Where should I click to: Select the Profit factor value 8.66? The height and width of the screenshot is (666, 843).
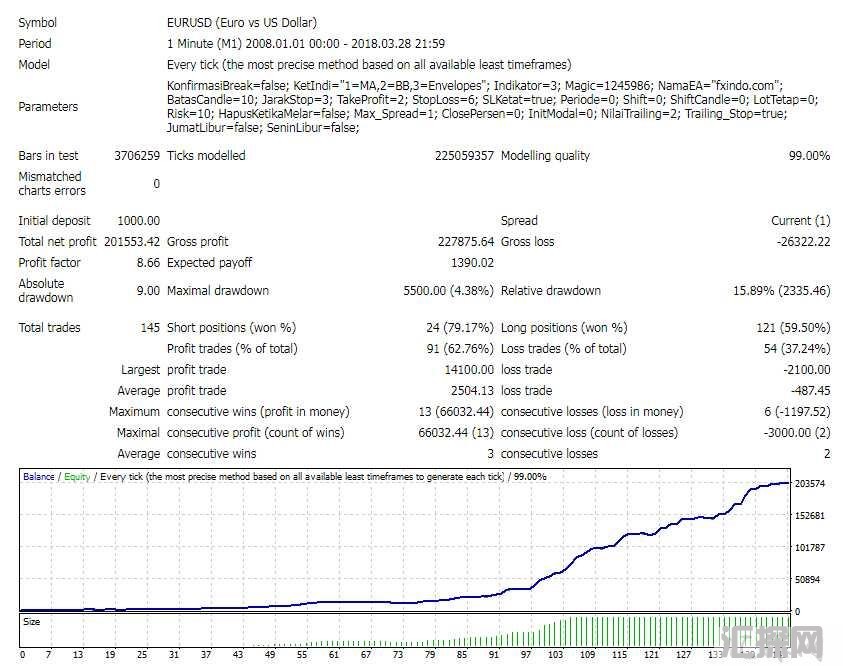(147, 263)
